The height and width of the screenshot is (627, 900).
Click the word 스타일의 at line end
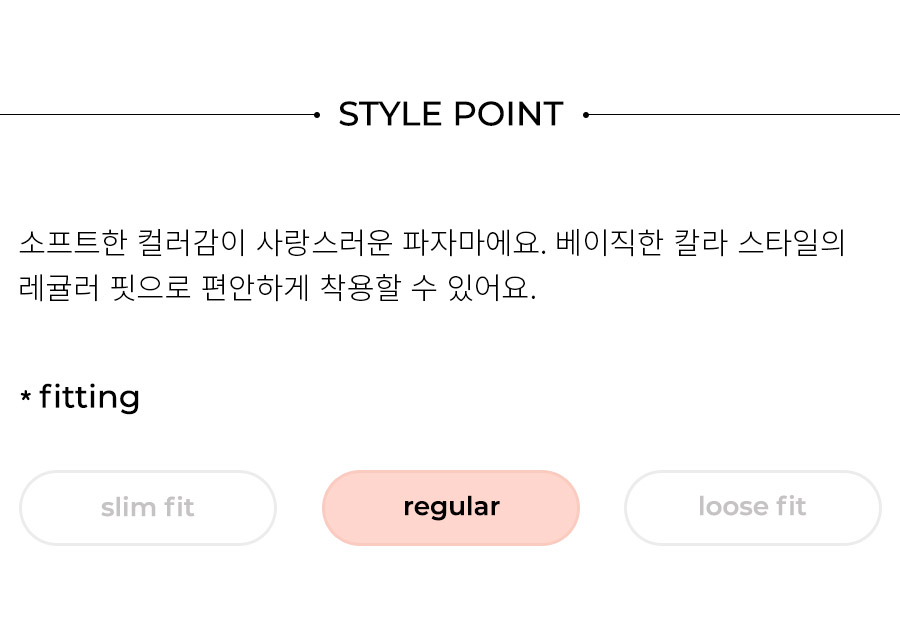pyautogui.click(x=792, y=242)
